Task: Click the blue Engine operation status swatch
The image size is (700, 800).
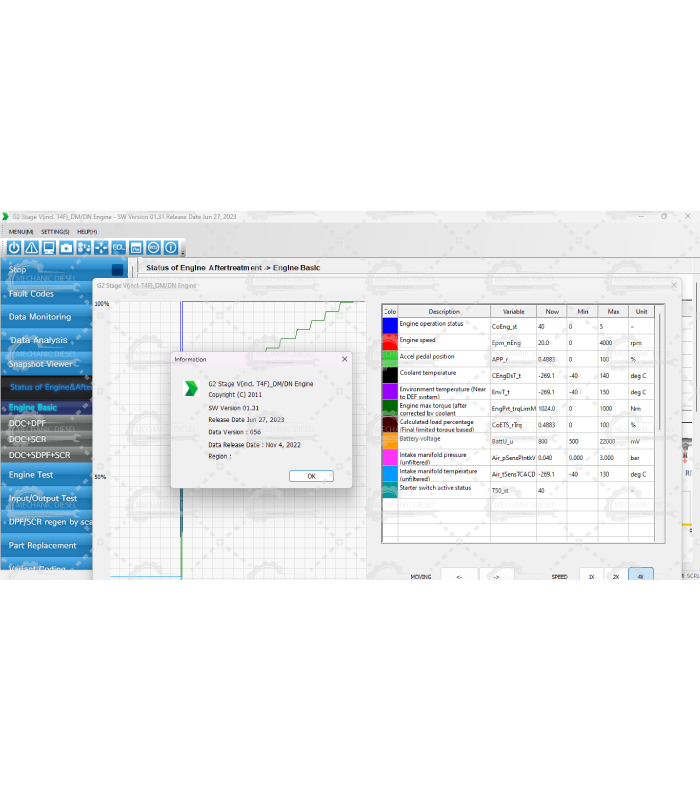Action: [x=390, y=325]
